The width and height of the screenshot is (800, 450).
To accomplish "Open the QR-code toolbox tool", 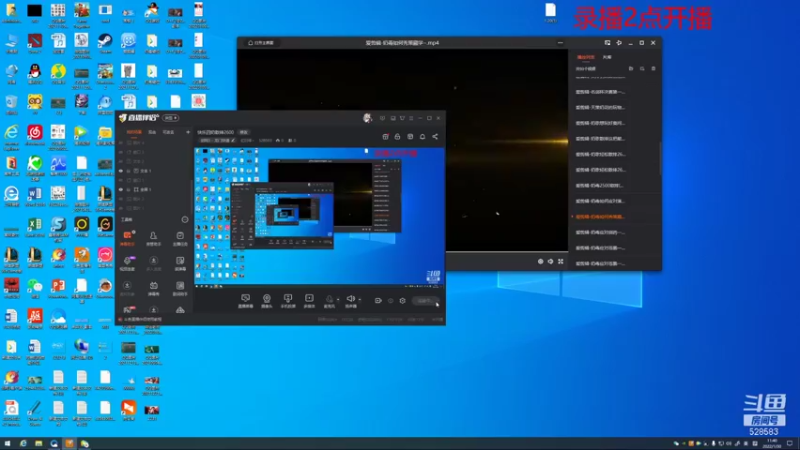I will 180,288.
